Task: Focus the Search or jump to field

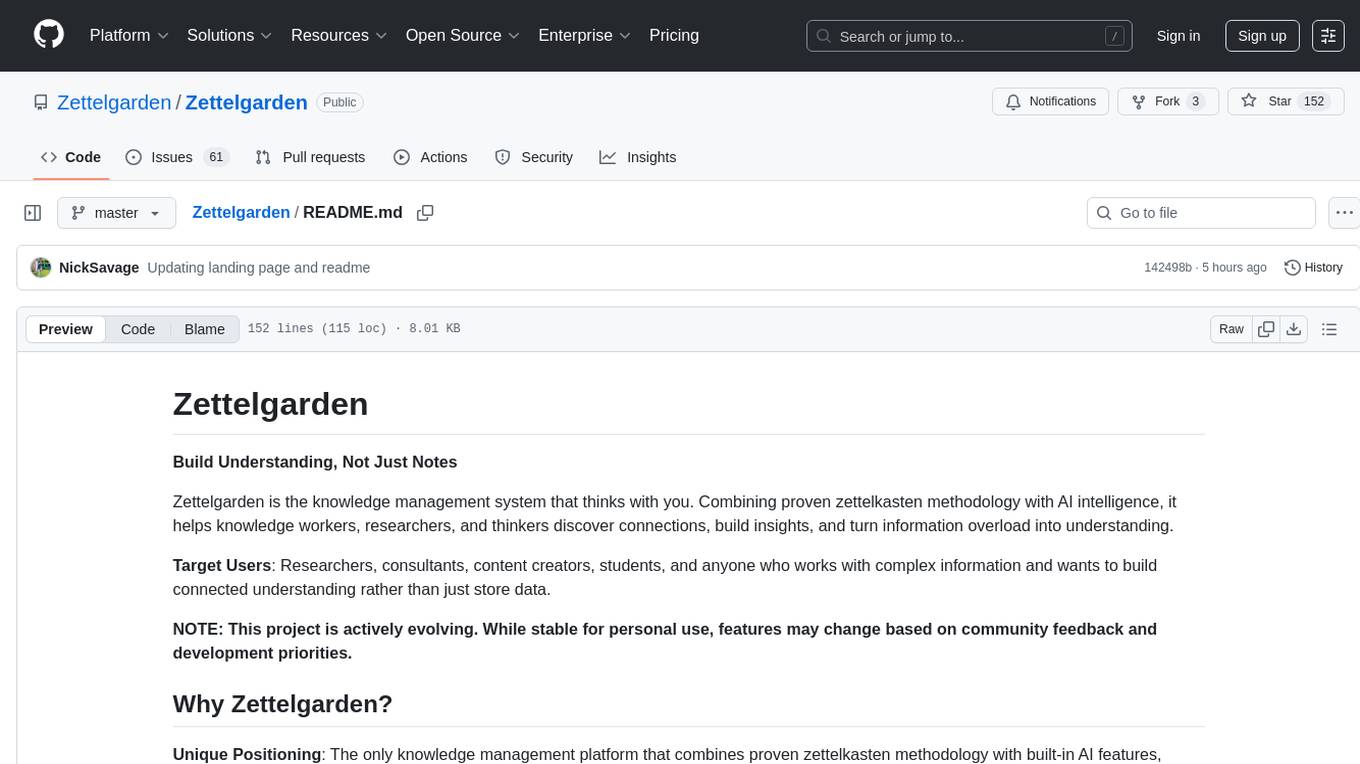Action: [x=969, y=36]
